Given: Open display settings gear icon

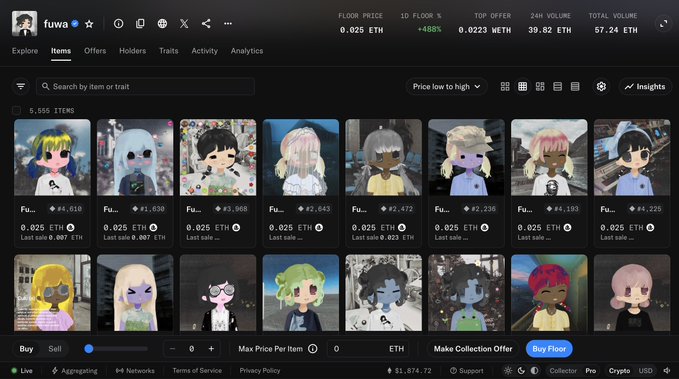Looking at the screenshot, I should (x=601, y=87).
